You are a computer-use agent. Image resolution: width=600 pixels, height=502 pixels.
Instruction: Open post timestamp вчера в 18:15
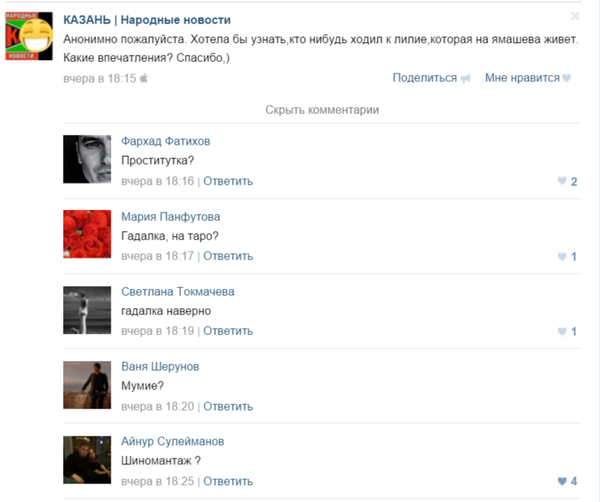[x=99, y=78]
